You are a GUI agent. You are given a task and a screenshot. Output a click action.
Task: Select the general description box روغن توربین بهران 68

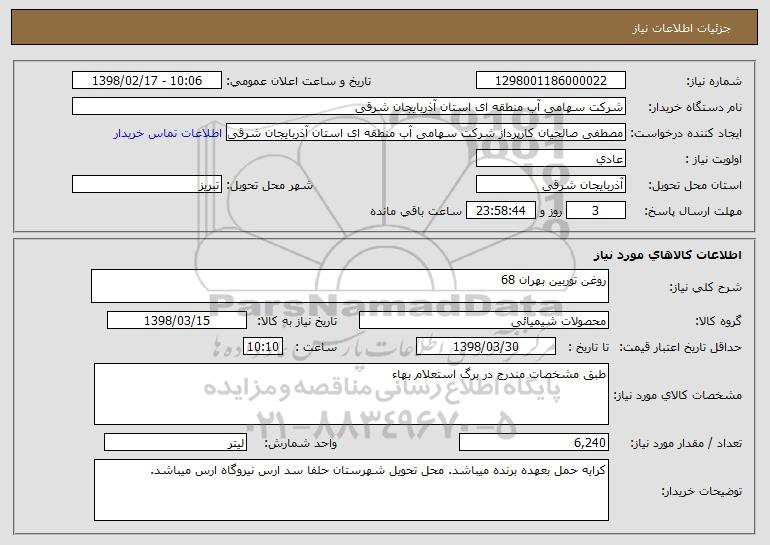coord(350,286)
